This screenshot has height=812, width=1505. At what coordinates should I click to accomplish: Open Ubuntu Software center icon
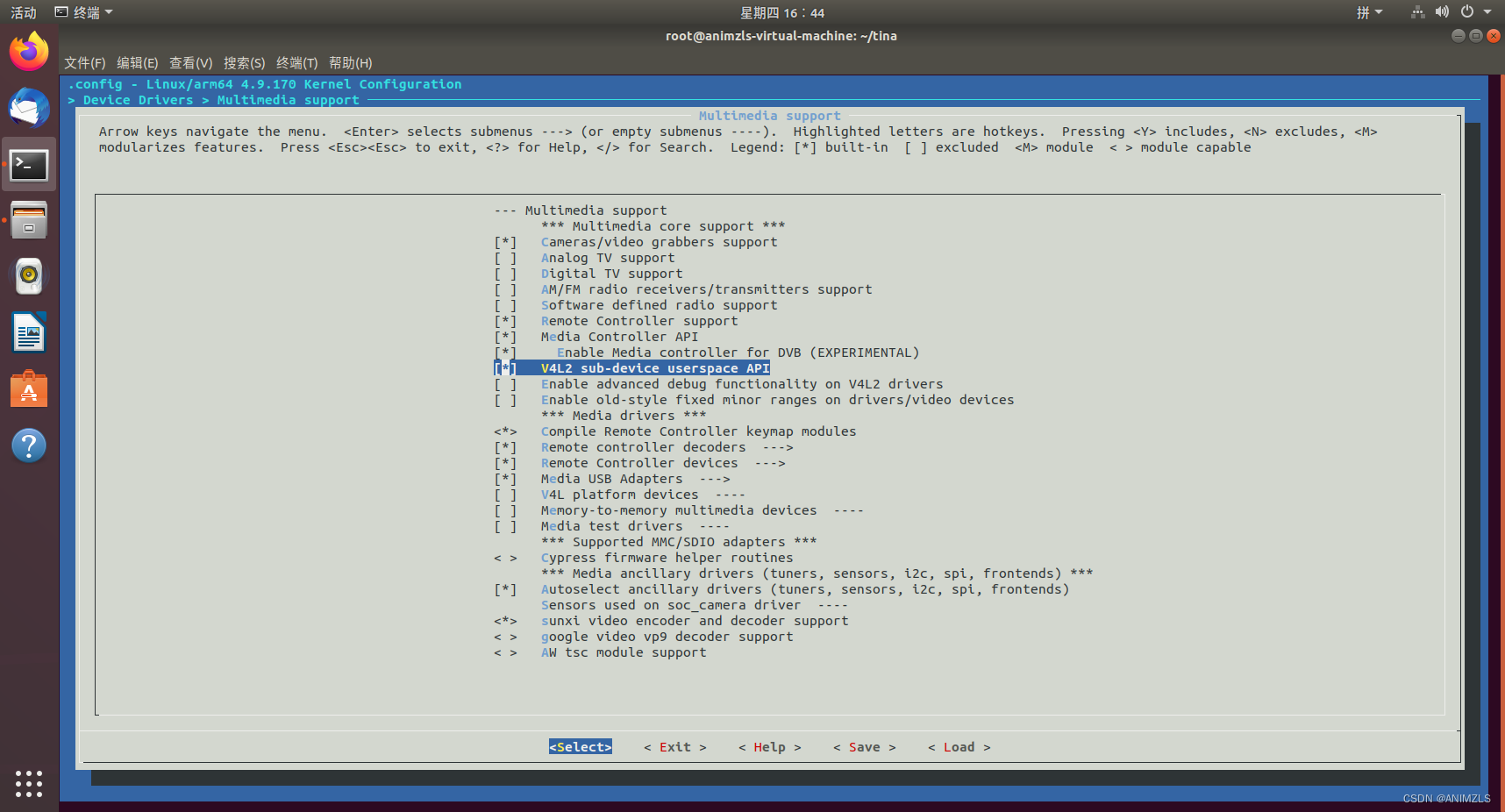point(29,389)
